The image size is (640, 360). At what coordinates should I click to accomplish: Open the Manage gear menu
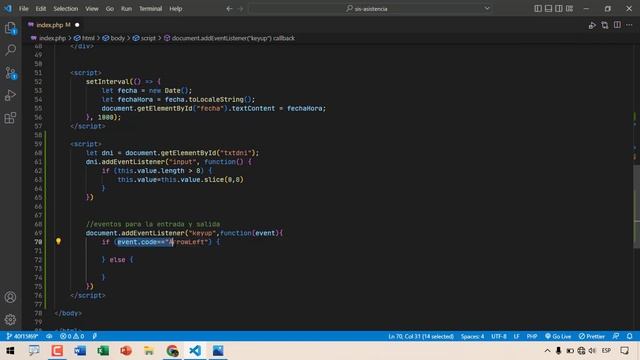point(11,319)
